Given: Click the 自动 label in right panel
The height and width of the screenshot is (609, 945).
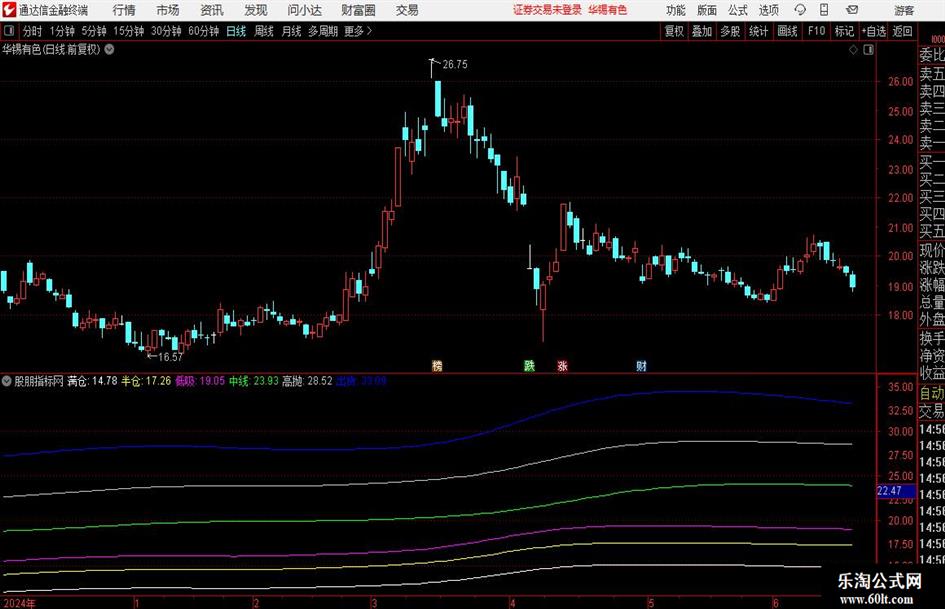Looking at the screenshot, I should 932,393.
